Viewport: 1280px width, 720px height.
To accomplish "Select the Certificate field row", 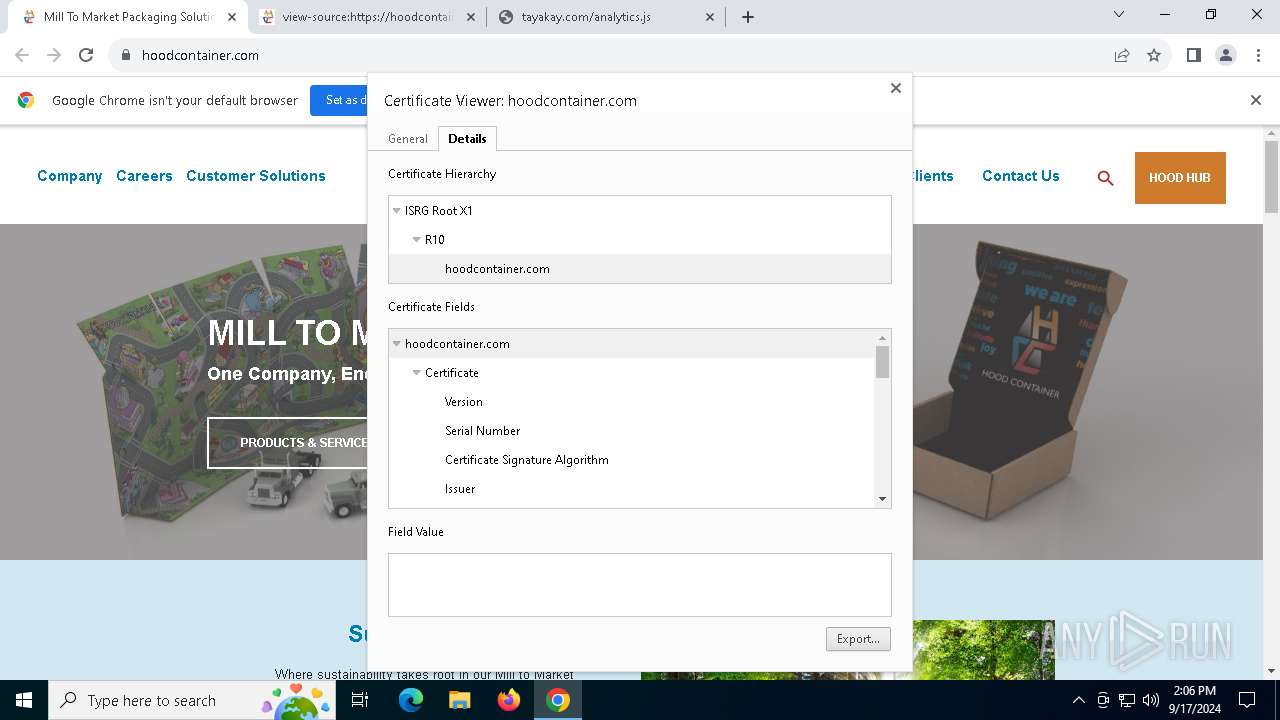I will 631,373.
